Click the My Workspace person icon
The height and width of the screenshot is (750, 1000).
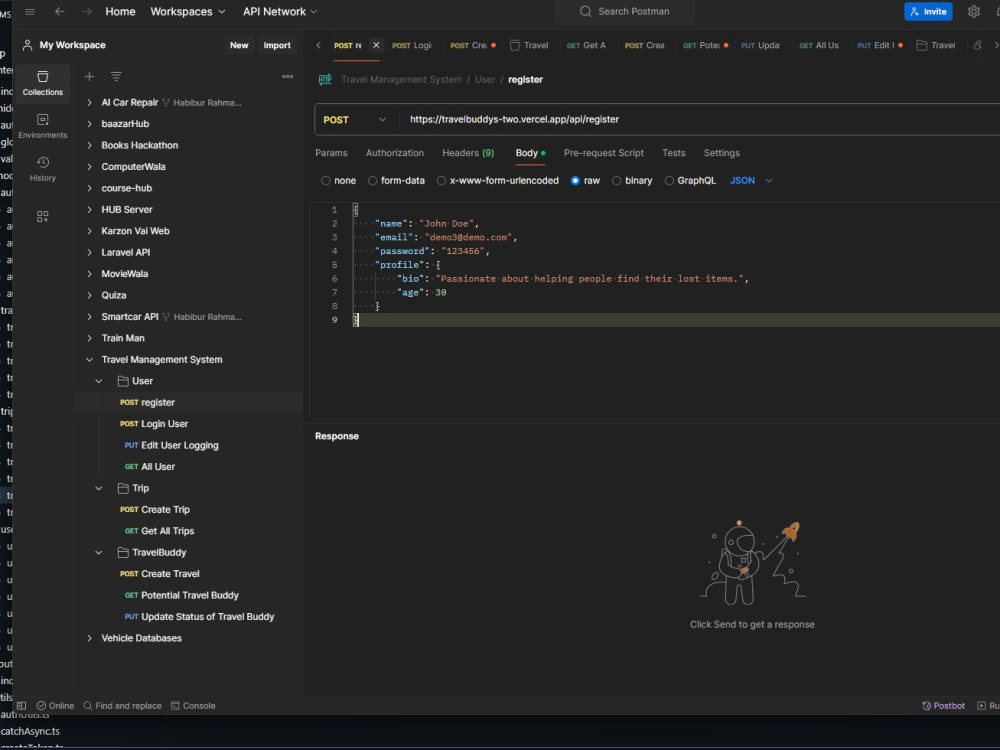click(27, 45)
